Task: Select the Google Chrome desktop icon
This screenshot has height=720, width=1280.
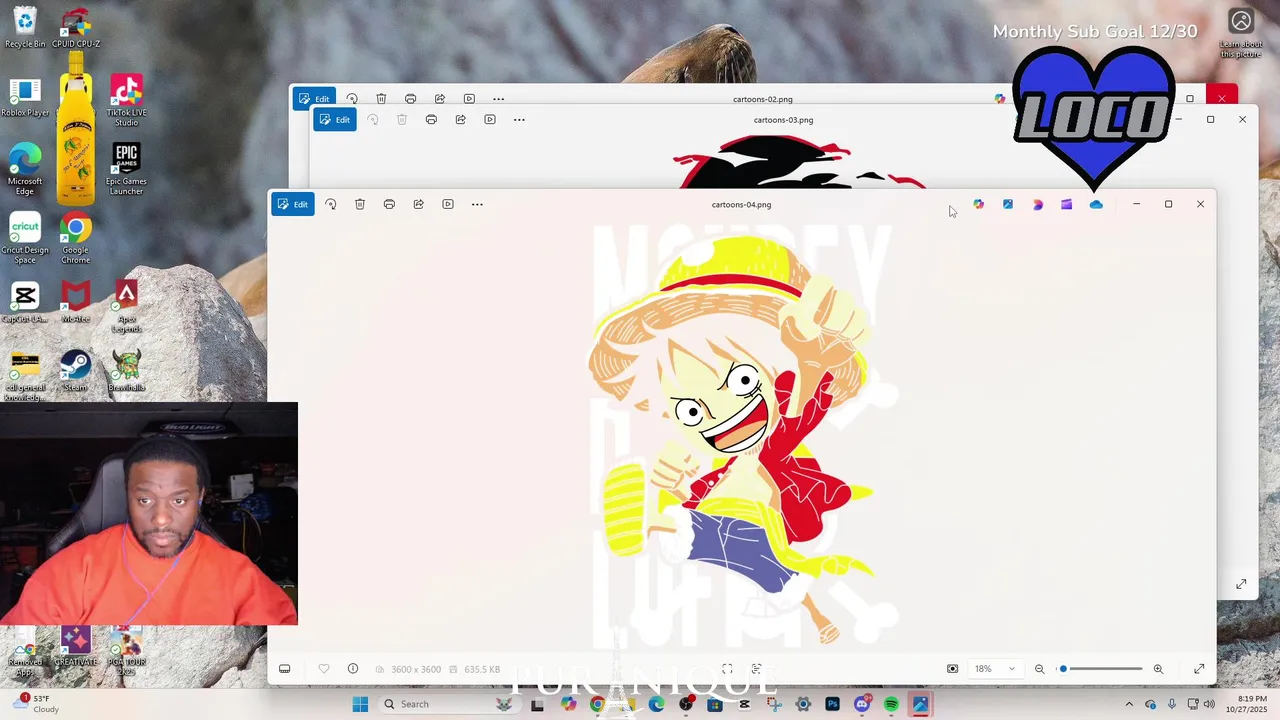Action: pyautogui.click(x=76, y=238)
